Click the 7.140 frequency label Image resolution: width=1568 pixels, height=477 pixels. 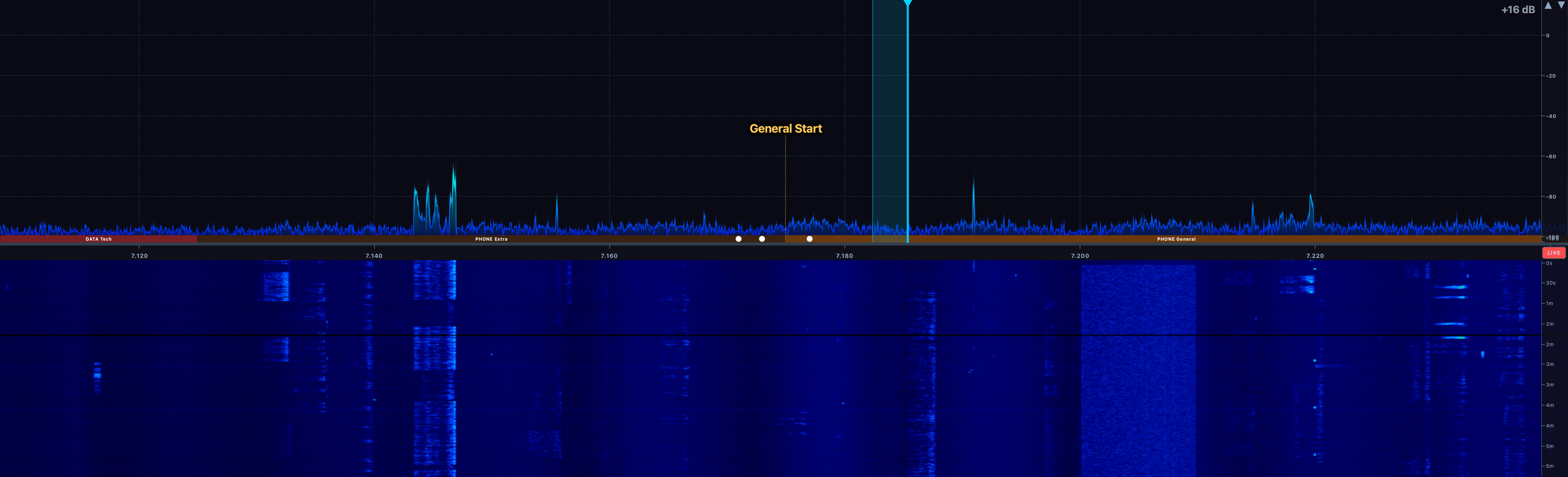click(374, 256)
